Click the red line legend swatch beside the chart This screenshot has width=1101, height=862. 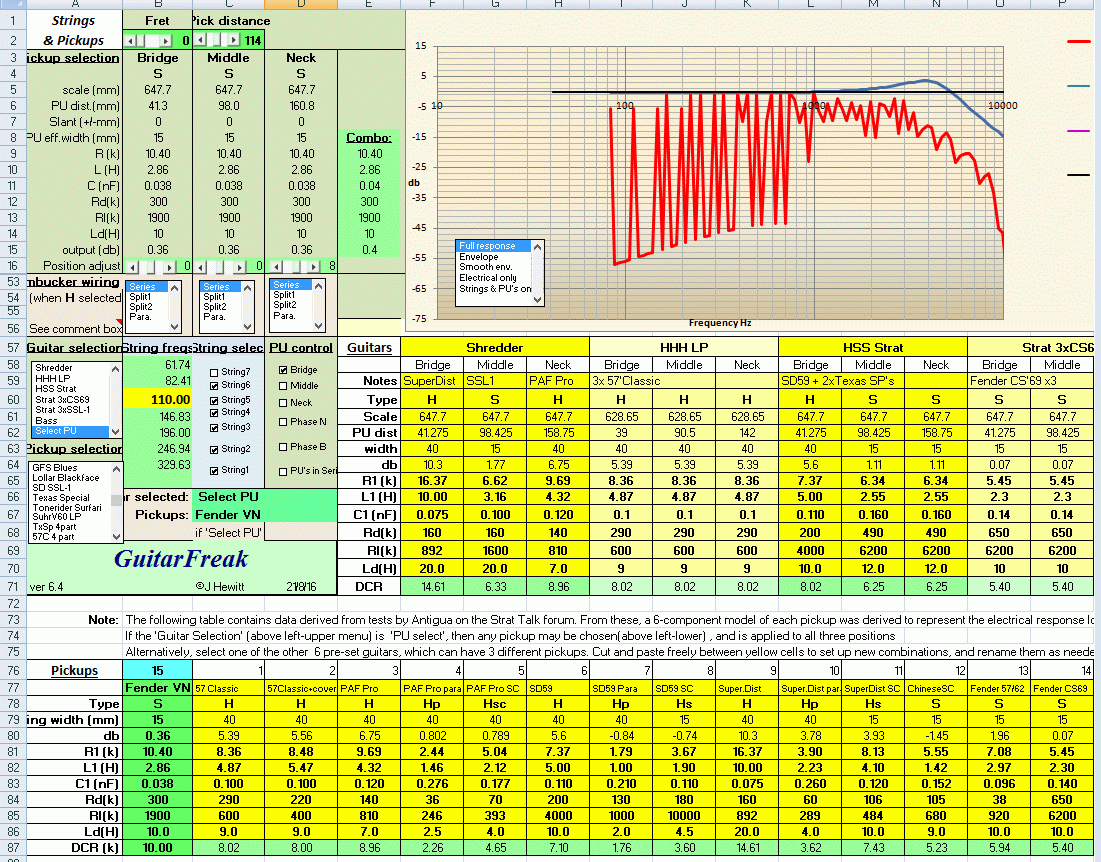[x=1080, y=41]
